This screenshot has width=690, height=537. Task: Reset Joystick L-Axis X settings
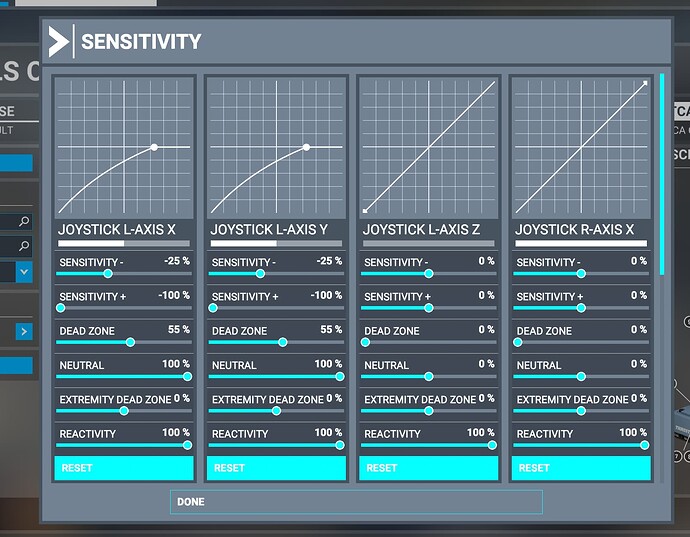click(x=124, y=468)
